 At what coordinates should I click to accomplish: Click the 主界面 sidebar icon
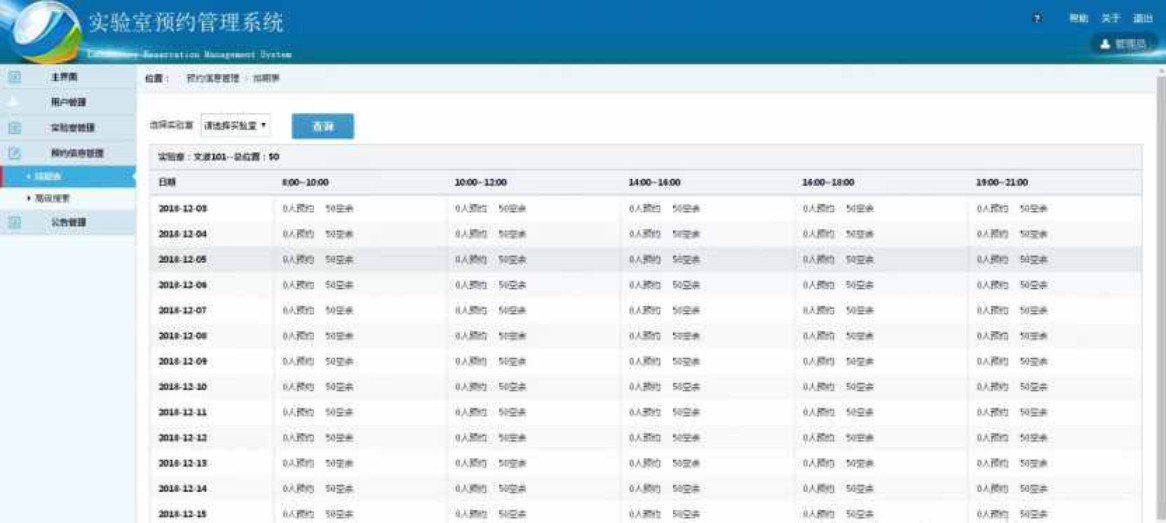point(15,77)
